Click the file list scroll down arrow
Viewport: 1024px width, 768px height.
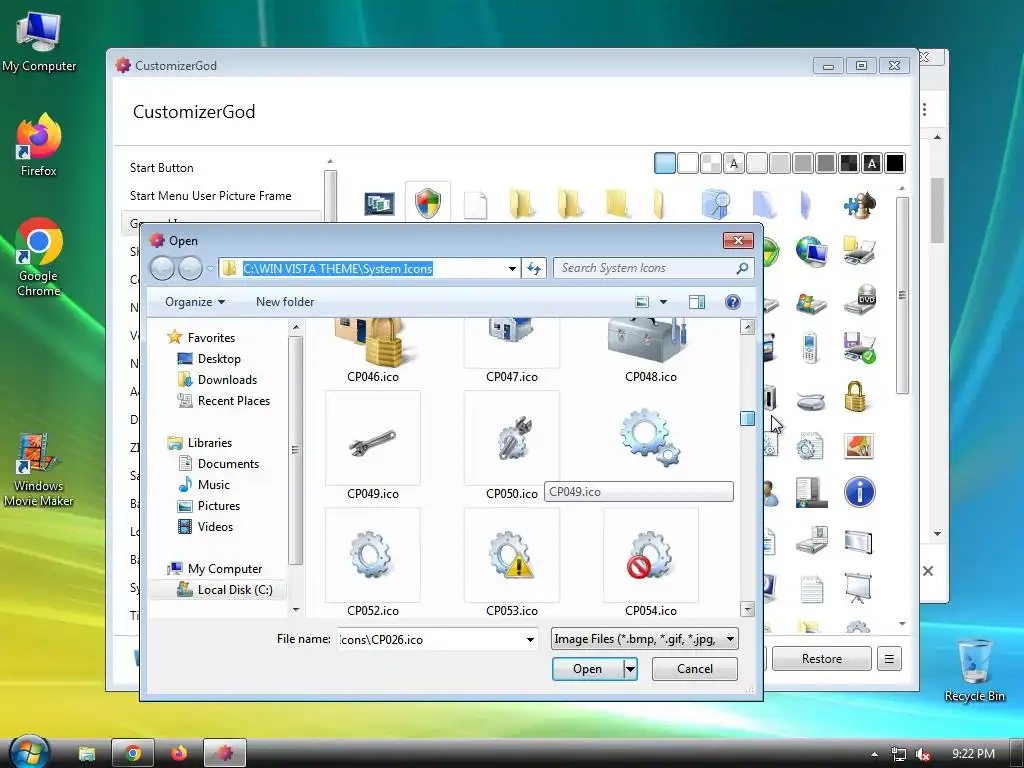point(748,609)
